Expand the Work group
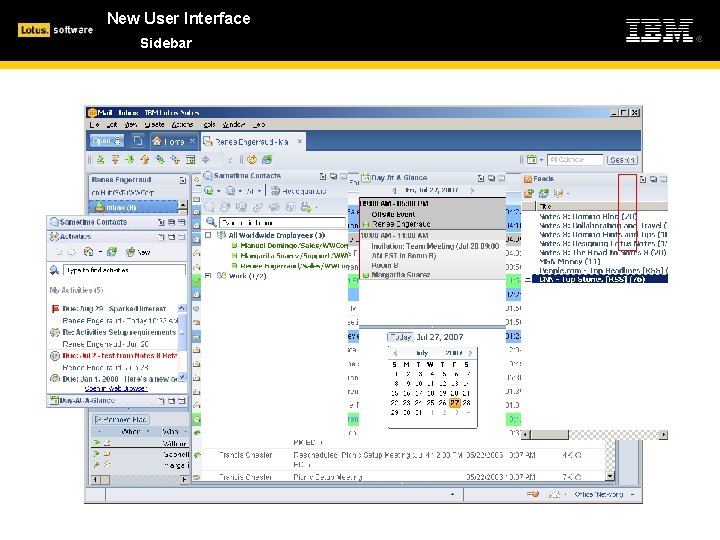This screenshot has height=540, width=720. 208,276
